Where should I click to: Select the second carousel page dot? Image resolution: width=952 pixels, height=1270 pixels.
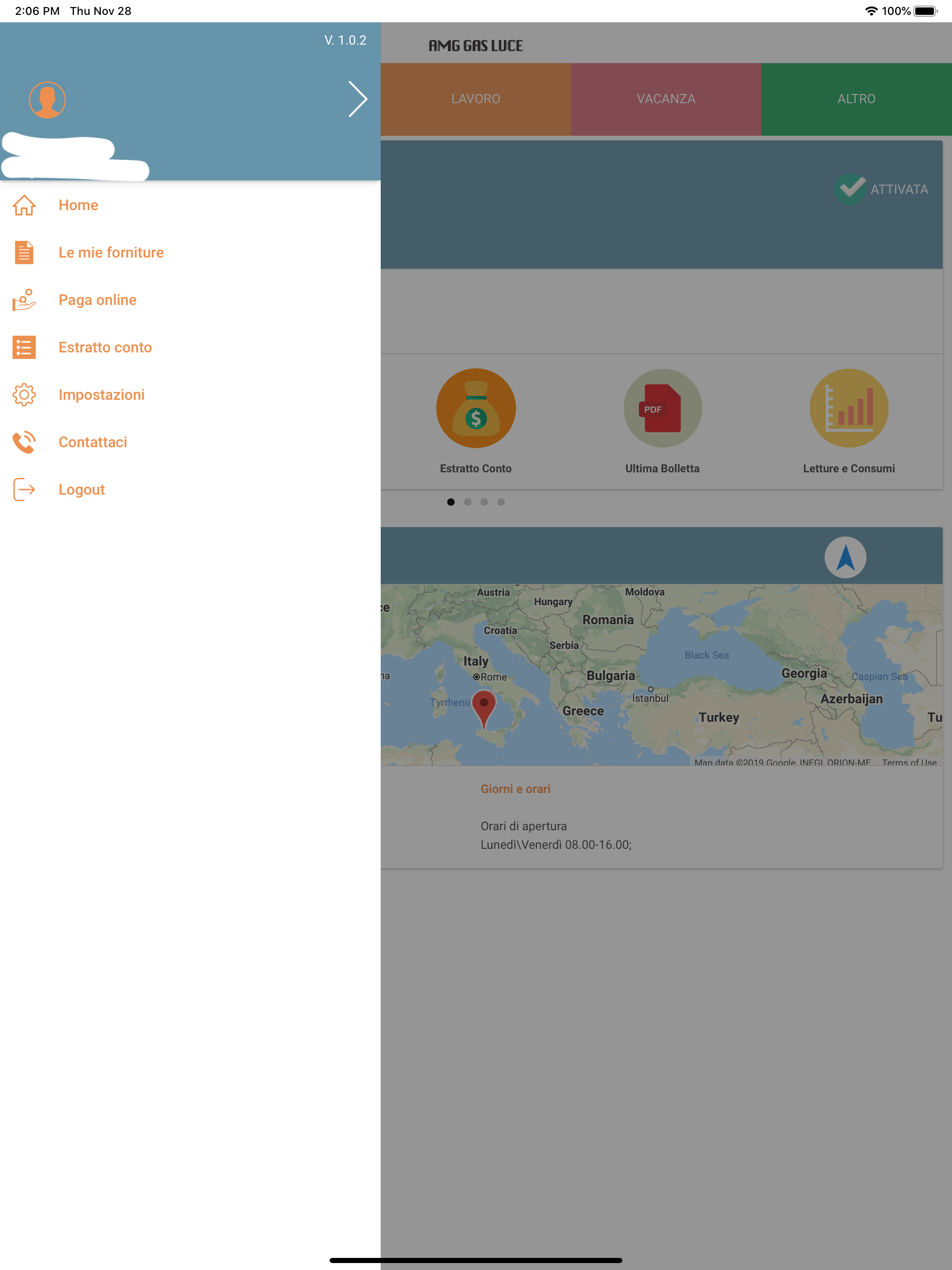point(467,502)
